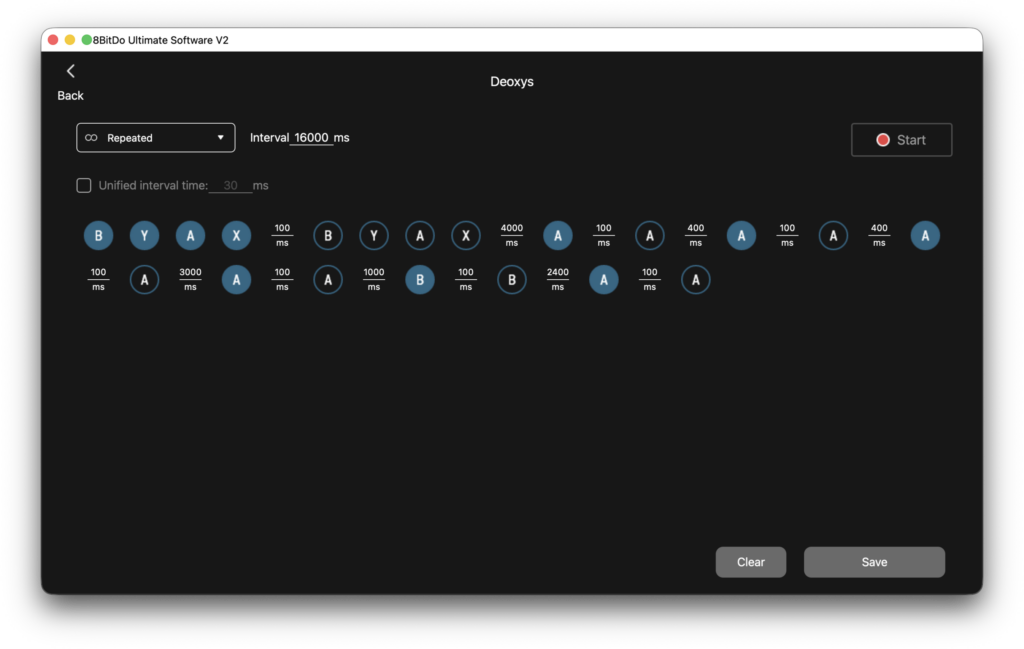Click the Back arrow icon
The image size is (1024, 649).
70,71
